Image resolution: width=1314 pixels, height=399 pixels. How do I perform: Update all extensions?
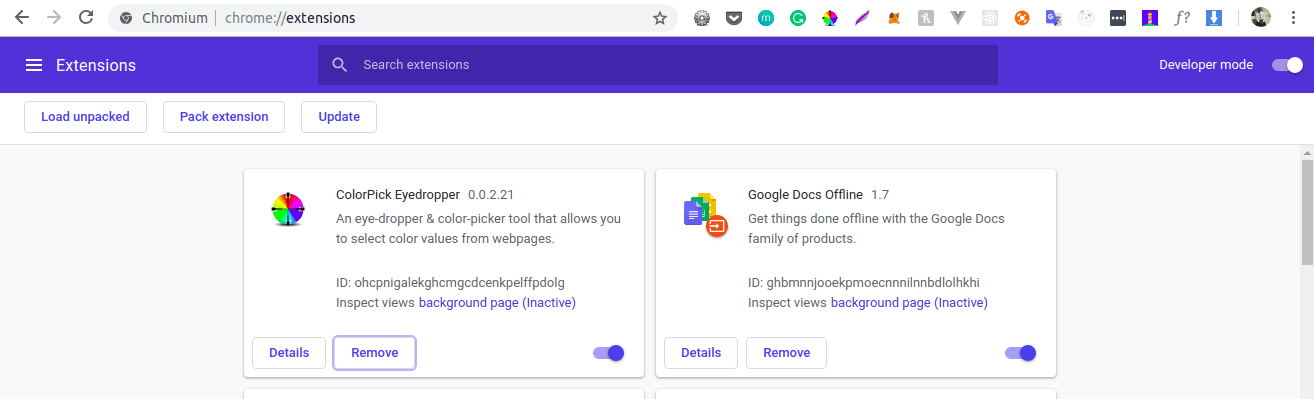339,117
